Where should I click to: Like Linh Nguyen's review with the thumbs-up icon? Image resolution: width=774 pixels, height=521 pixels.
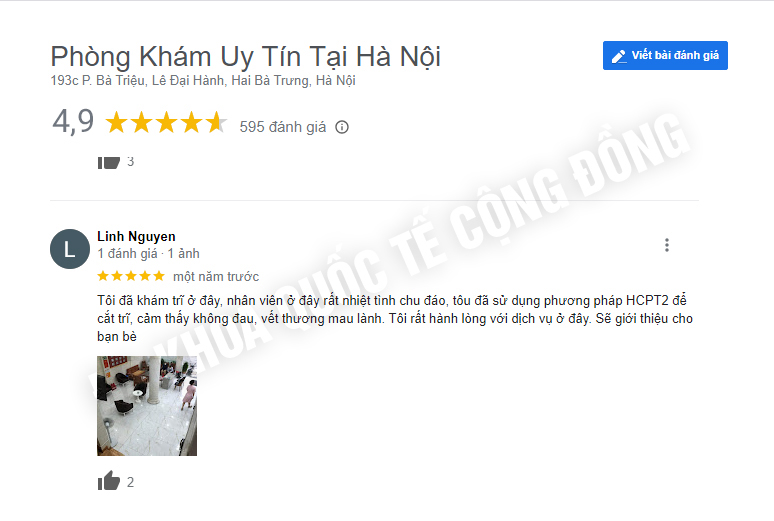109,481
